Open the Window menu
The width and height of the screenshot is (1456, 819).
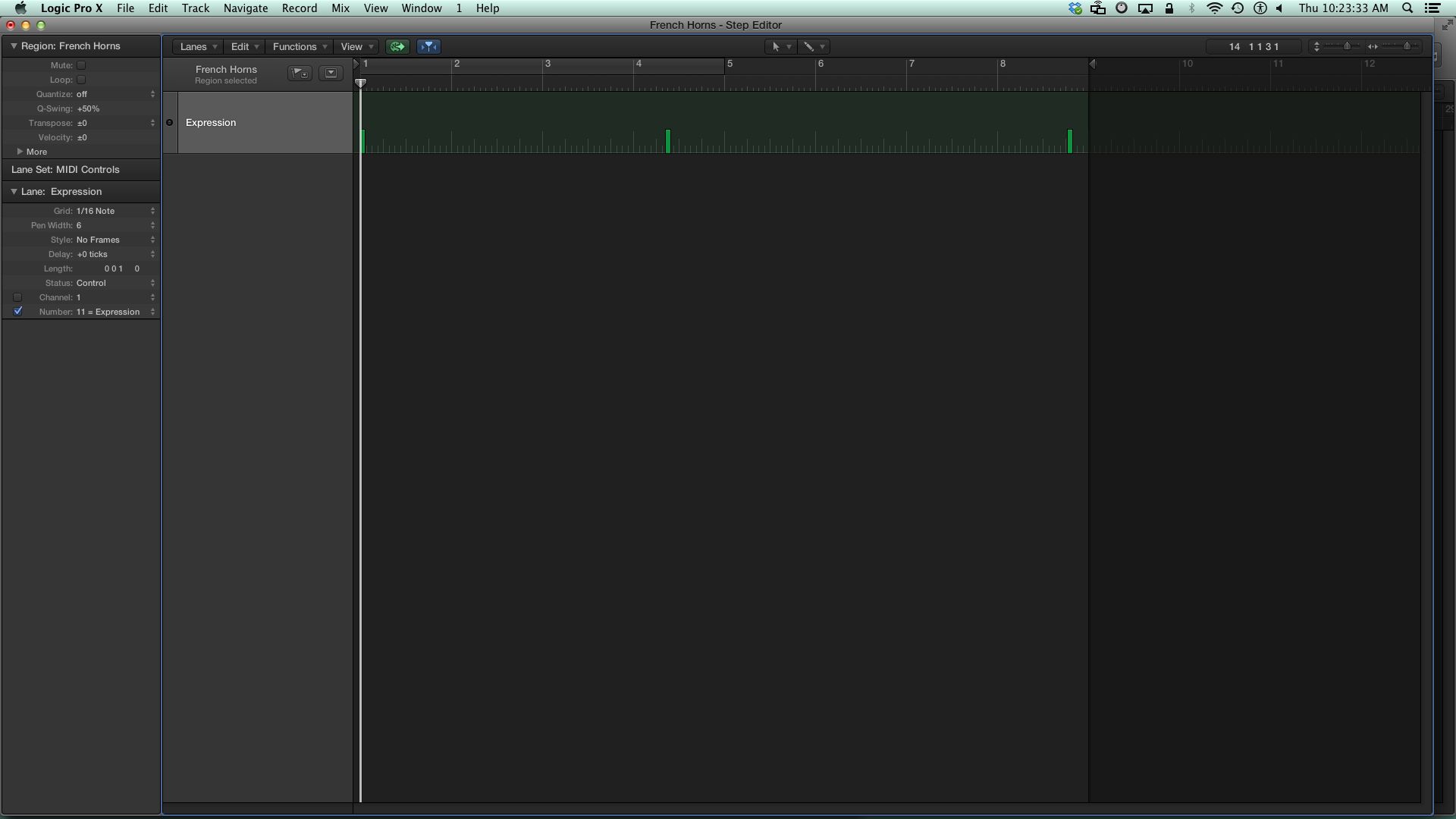coord(422,8)
